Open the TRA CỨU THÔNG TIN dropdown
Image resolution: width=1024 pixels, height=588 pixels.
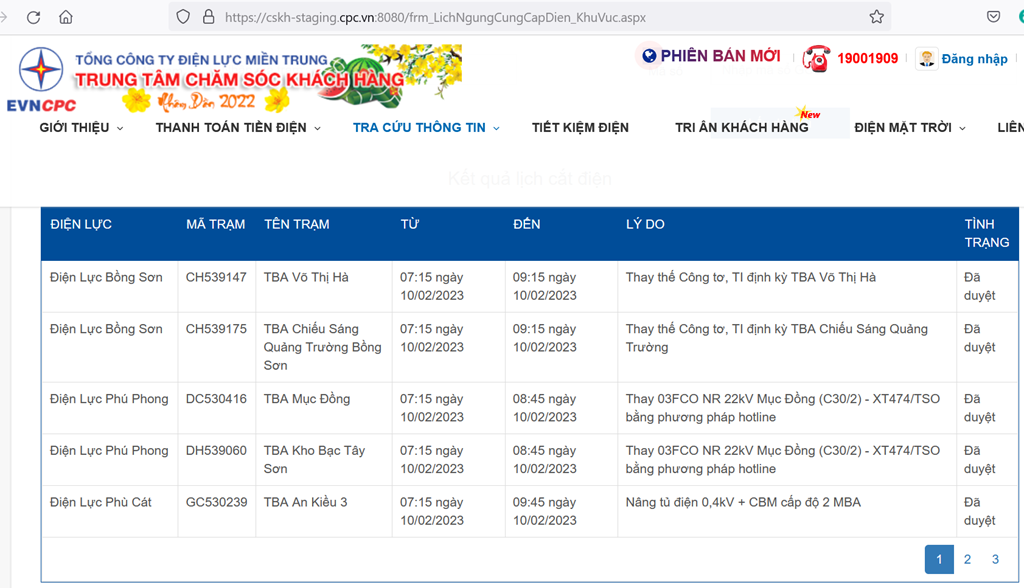pyautogui.click(x=425, y=128)
